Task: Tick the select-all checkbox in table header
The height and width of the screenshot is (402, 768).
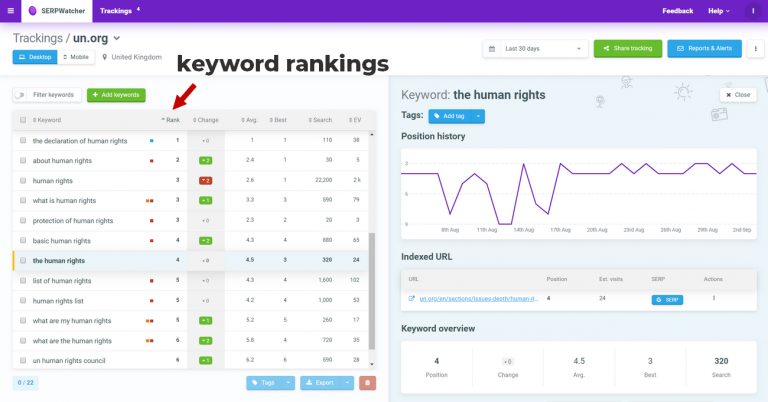Action: click(x=22, y=120)
